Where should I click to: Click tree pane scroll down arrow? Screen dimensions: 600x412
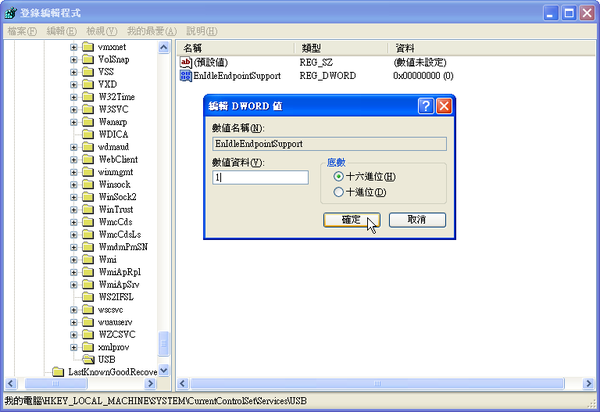(164, 370)
